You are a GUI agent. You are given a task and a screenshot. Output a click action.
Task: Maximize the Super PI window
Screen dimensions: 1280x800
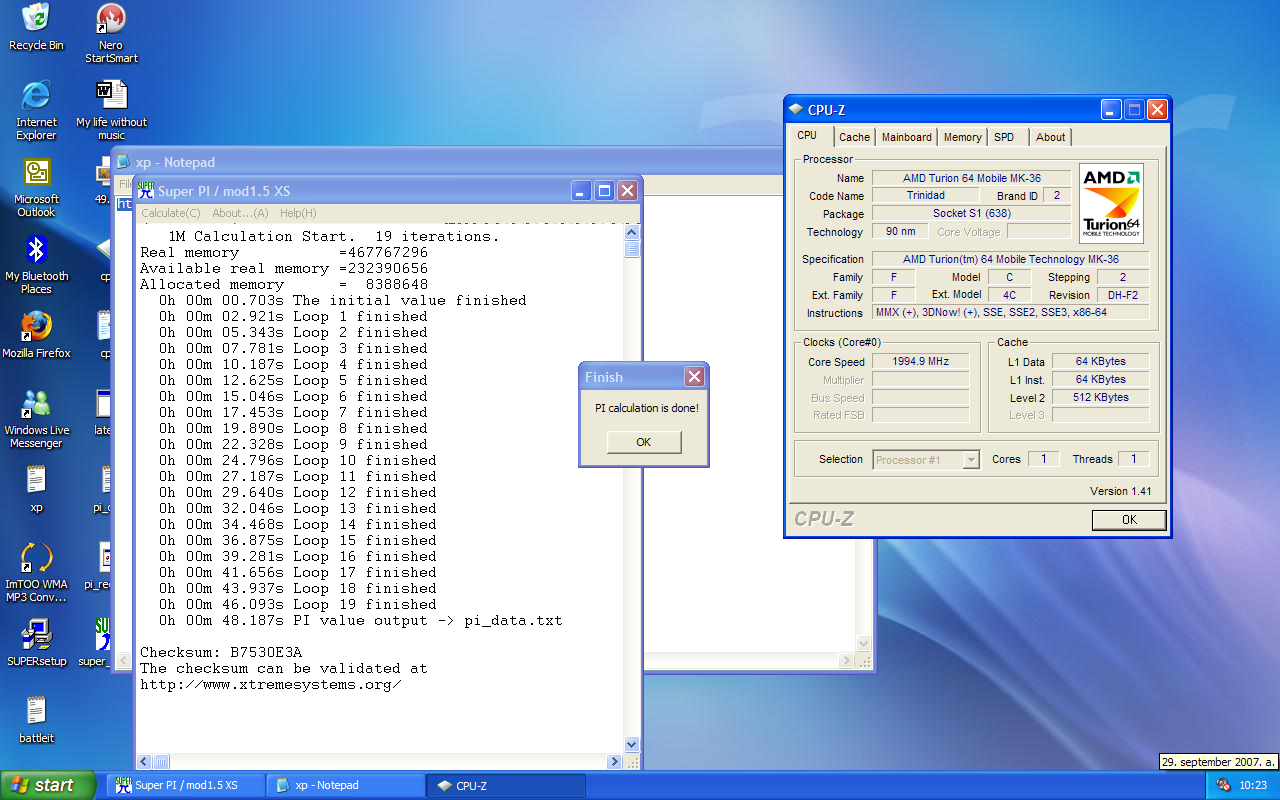(604, 190)
